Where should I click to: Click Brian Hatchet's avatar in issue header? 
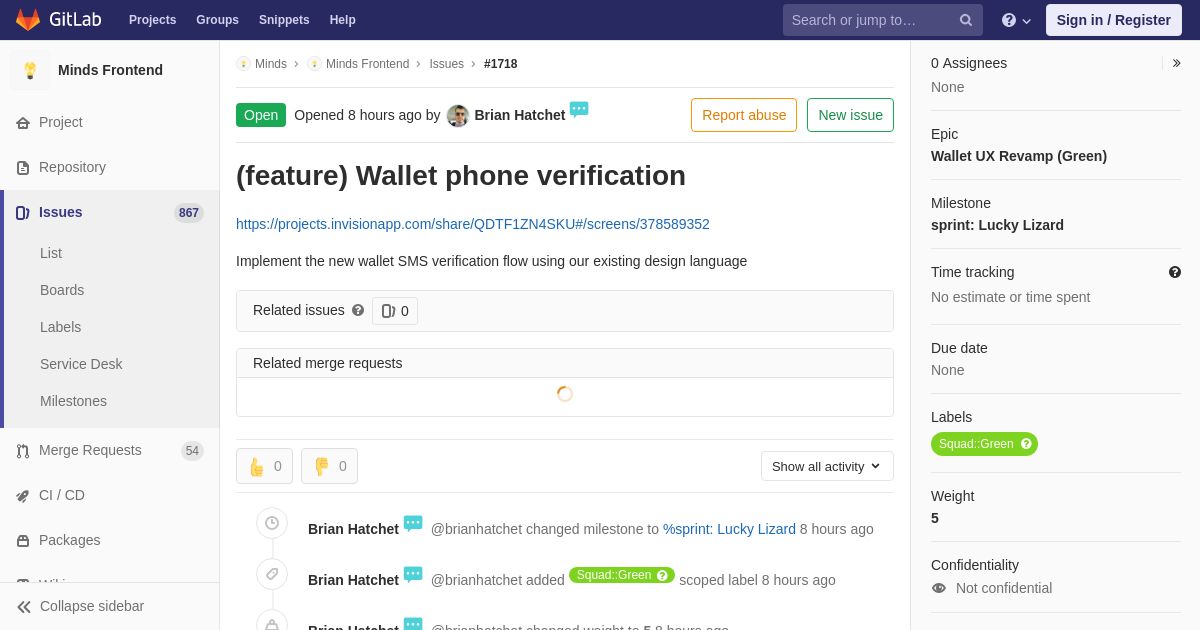coord(458,116)
